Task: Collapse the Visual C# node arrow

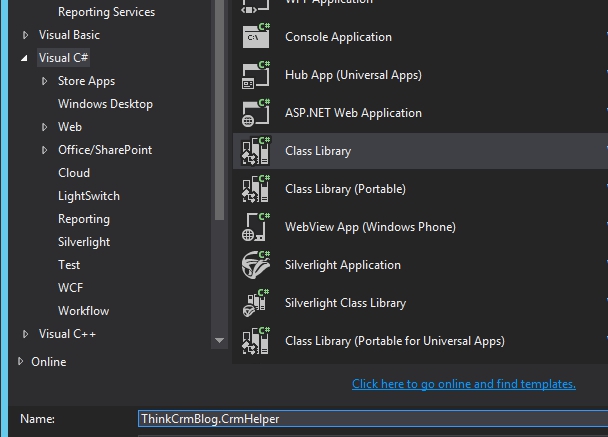Action: [x=24, y=59]
